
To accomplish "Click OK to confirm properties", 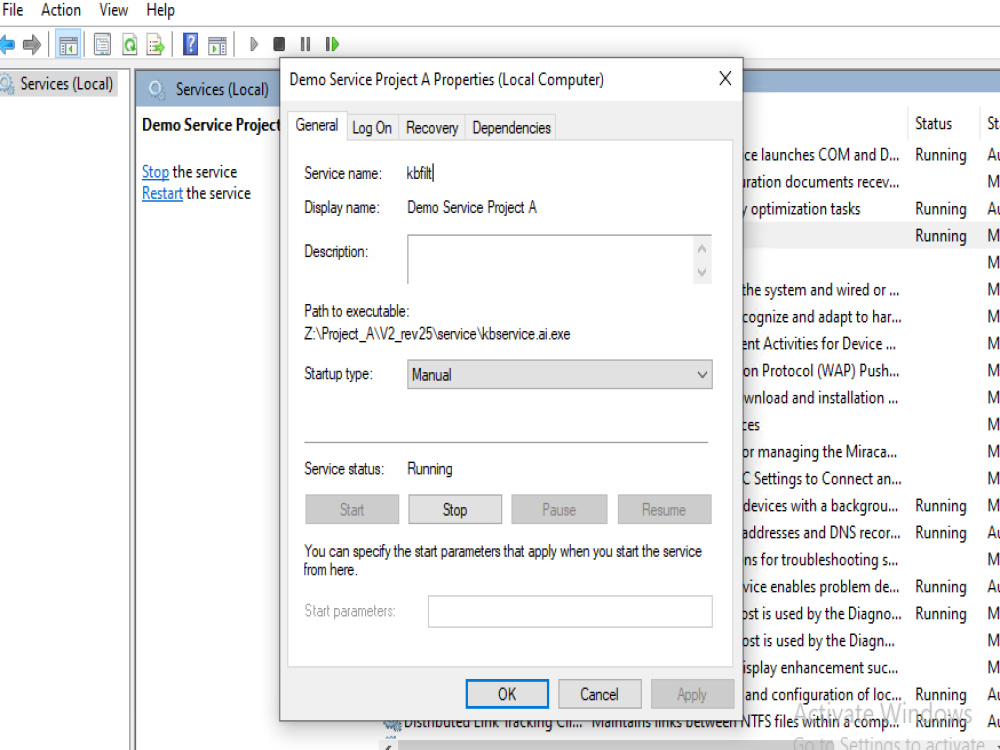I will (x=507, y=694).
